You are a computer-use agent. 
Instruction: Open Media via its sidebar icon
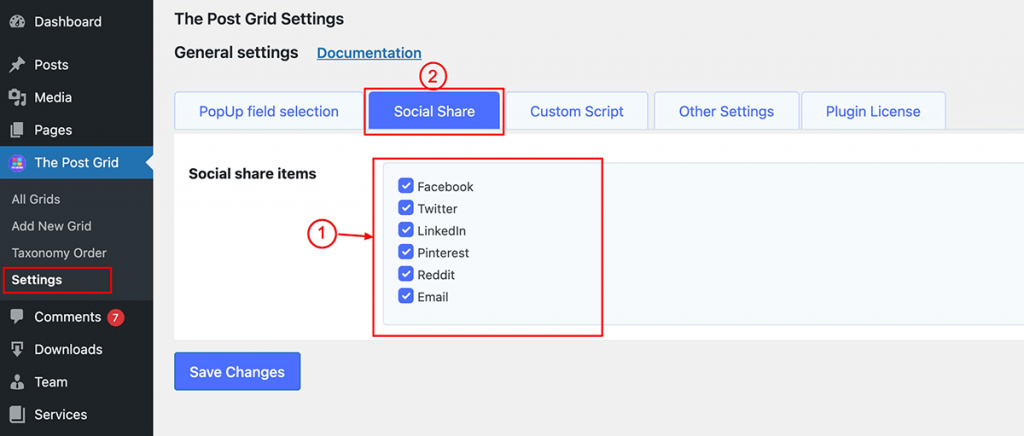(18, 97)
